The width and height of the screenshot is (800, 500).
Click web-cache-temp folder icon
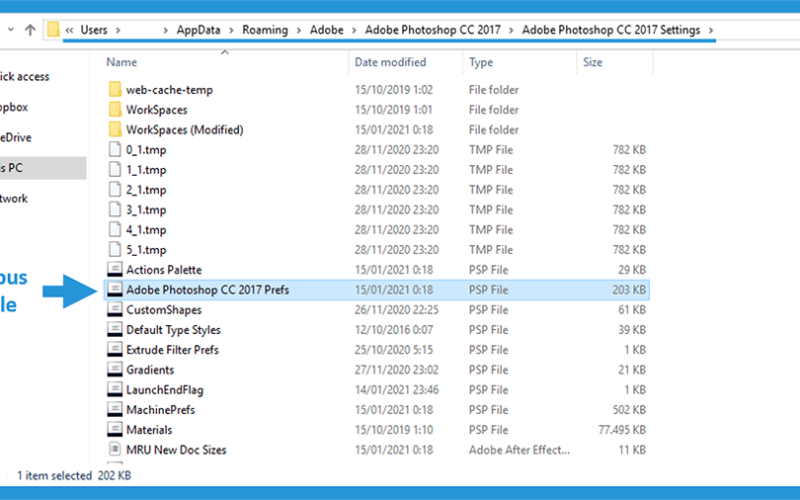click(x=115, y=90)
